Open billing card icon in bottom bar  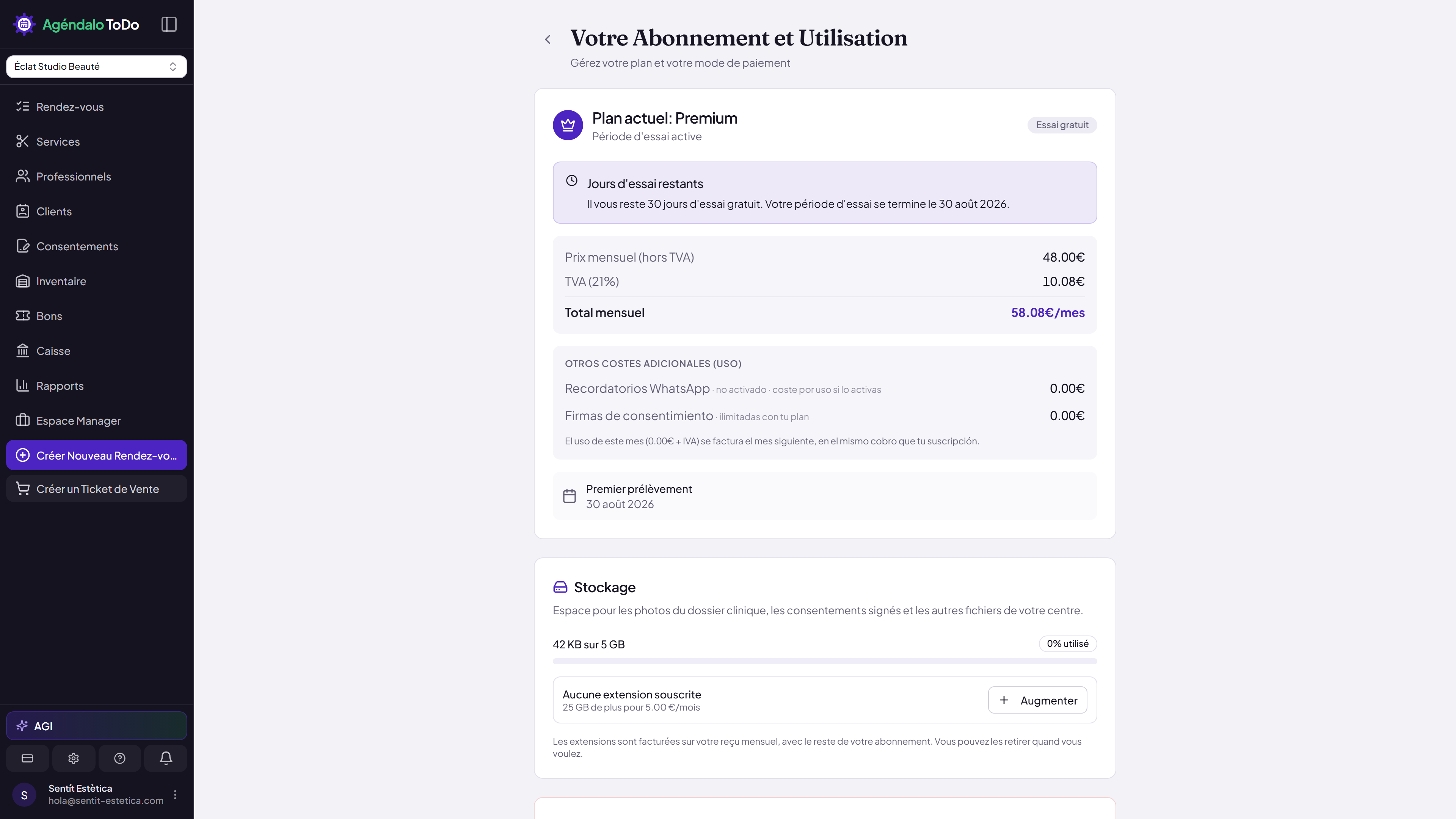pos(27,758)
